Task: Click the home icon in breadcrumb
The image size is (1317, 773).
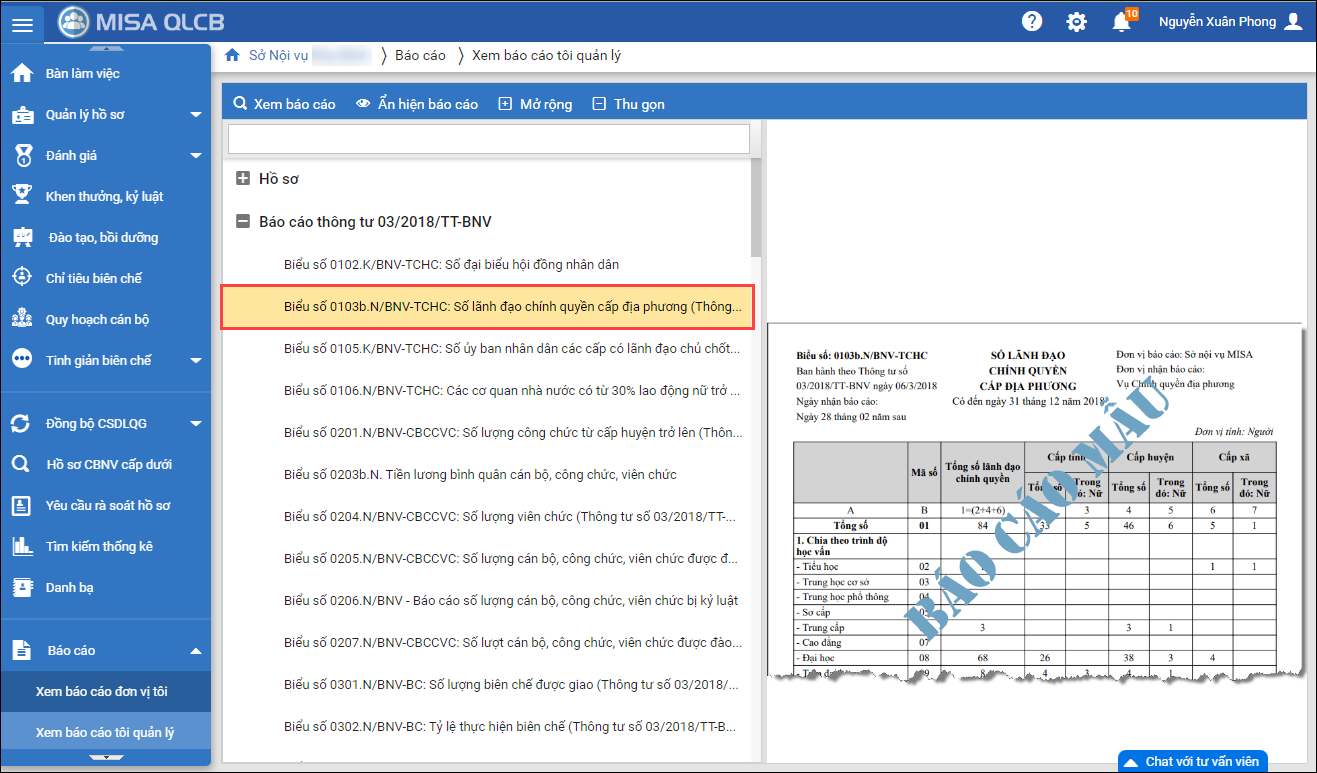Action: (232, 55)
